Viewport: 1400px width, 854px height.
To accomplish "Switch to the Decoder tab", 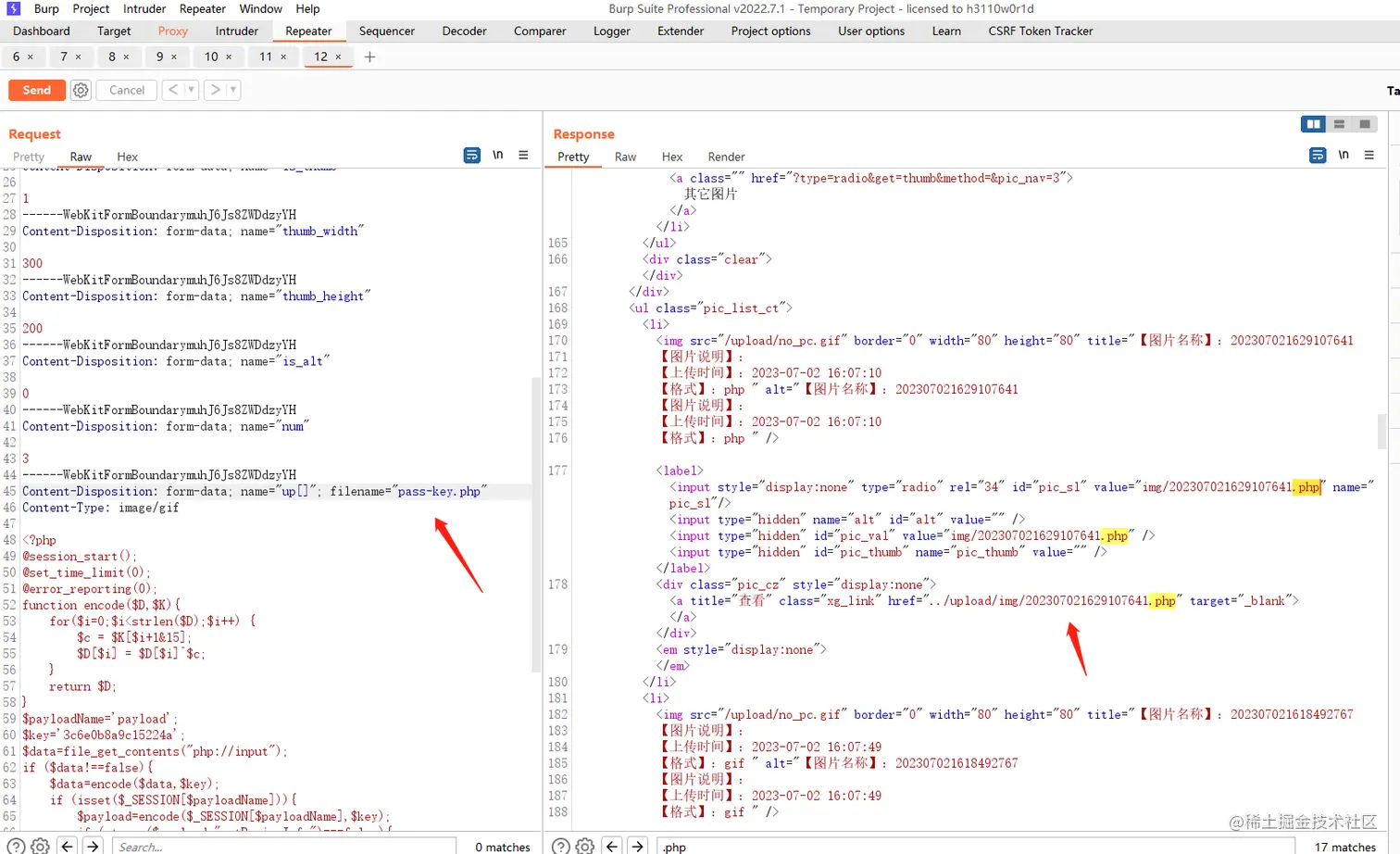I will (464, 31).
